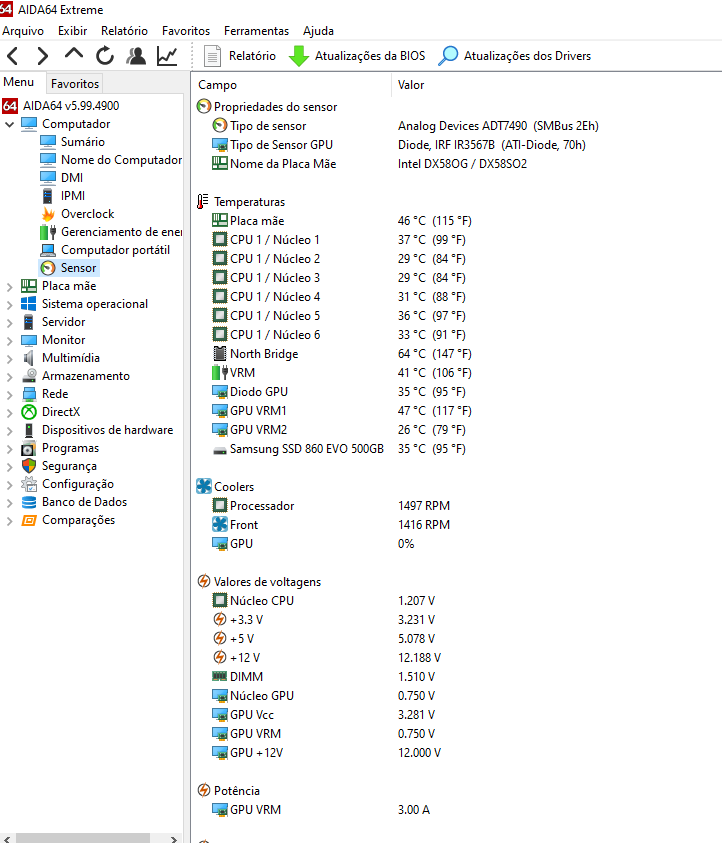The image size is (722, 843).
Task: Select the Sensor tree item
Action: (78, 268)
